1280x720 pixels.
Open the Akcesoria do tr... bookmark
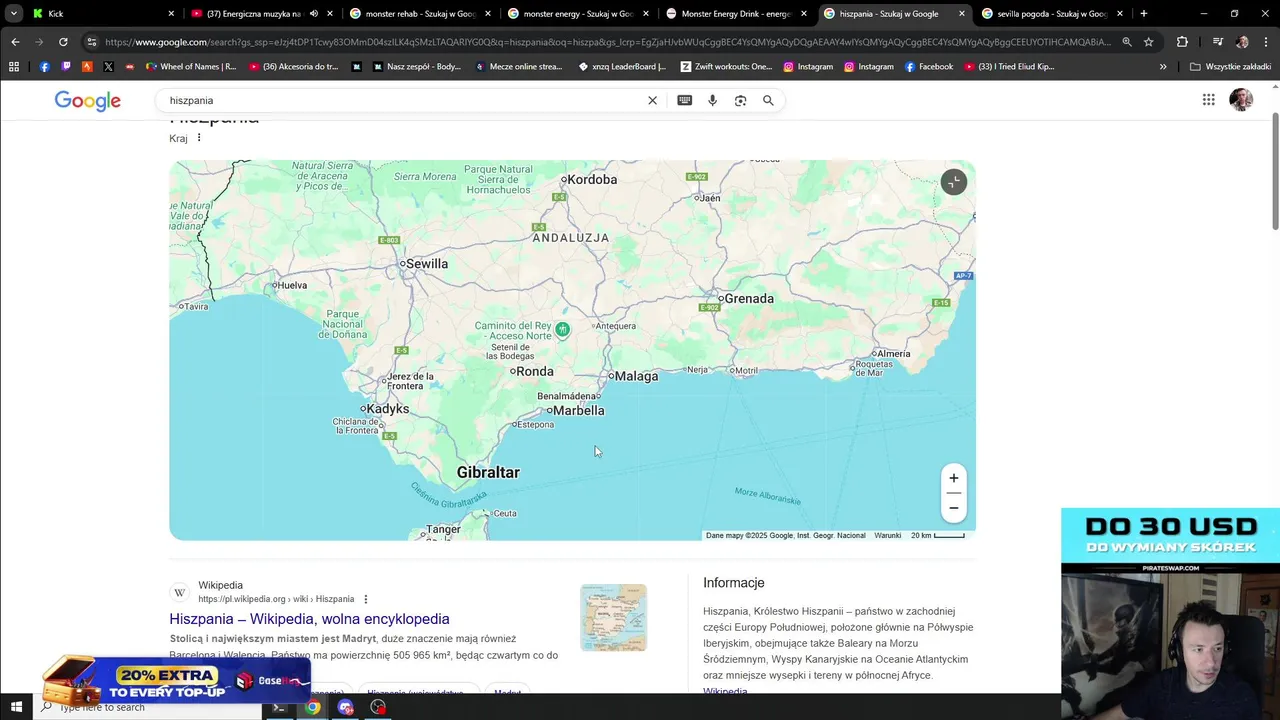tap(294, 66)
